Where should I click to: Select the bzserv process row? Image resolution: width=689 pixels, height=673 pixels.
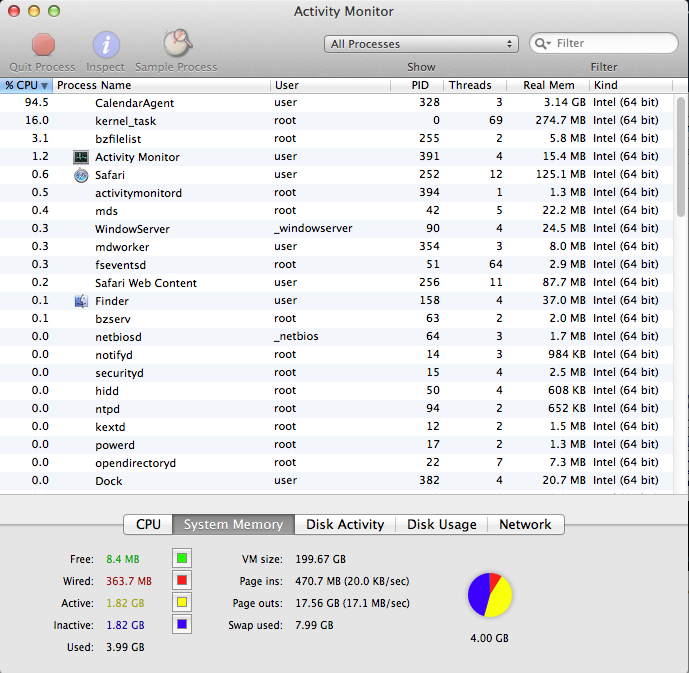[336, 319]
